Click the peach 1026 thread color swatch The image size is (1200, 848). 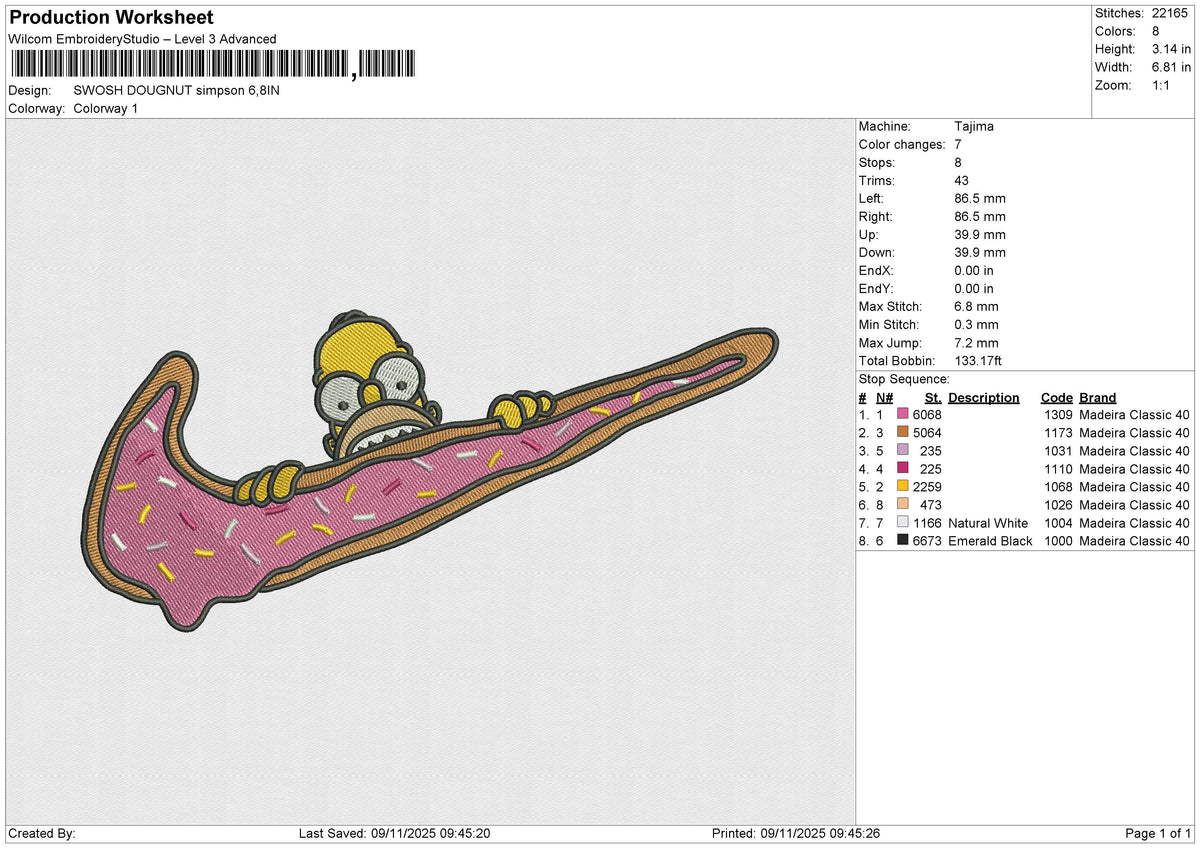click(x=903, y=504)
